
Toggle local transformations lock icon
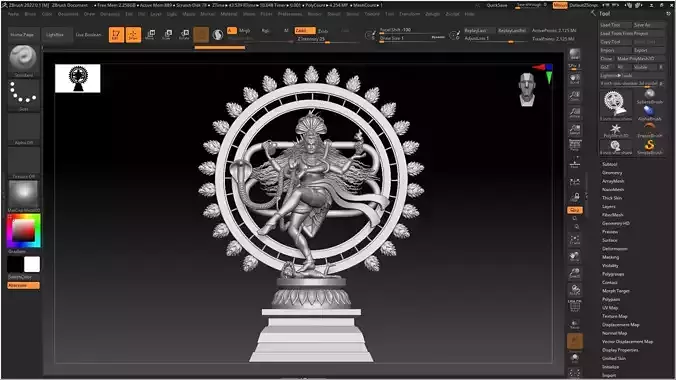(574, 197)
